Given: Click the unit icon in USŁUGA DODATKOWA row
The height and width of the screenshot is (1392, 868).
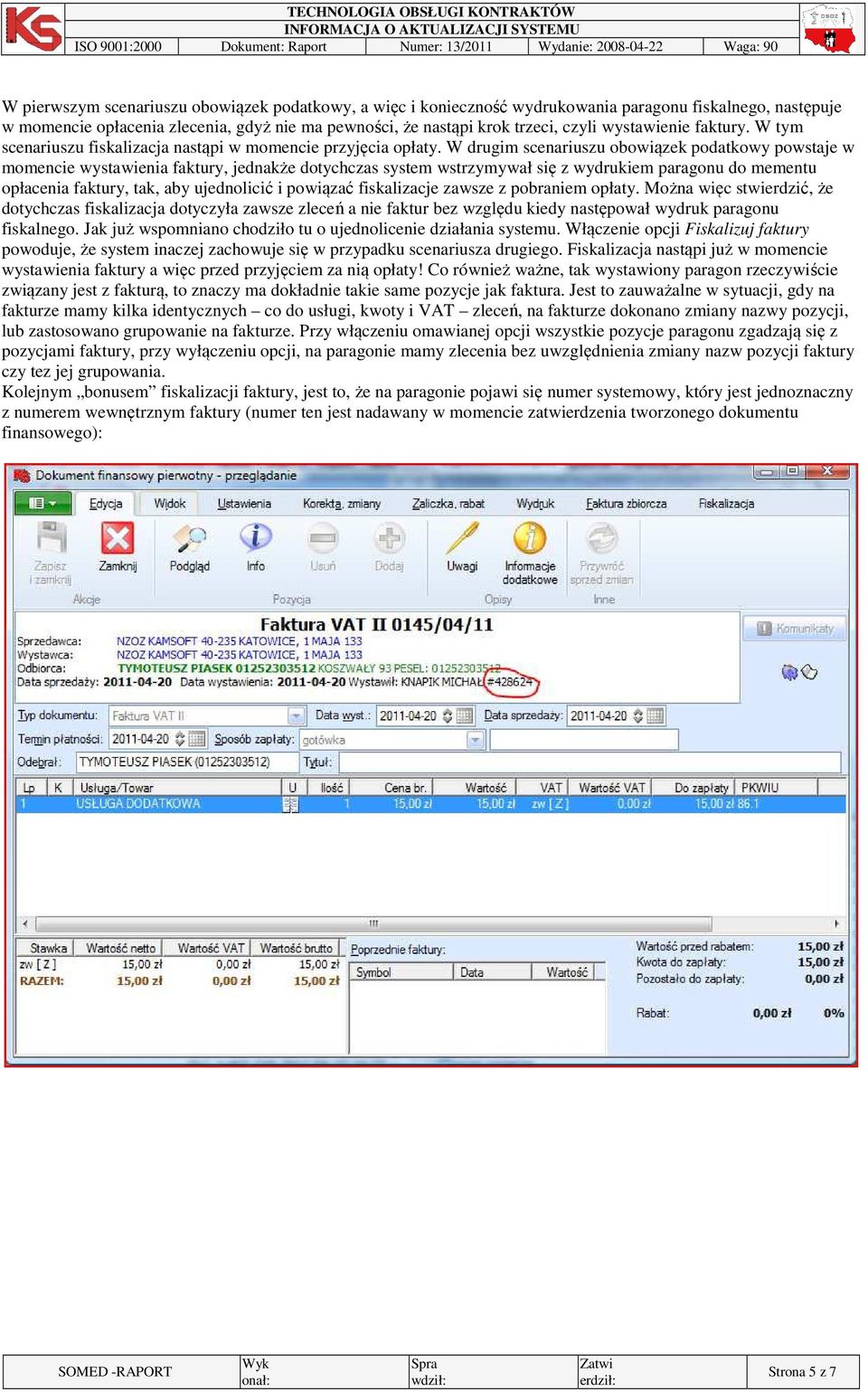Looking at the screenshot, I should click(291, 804).
